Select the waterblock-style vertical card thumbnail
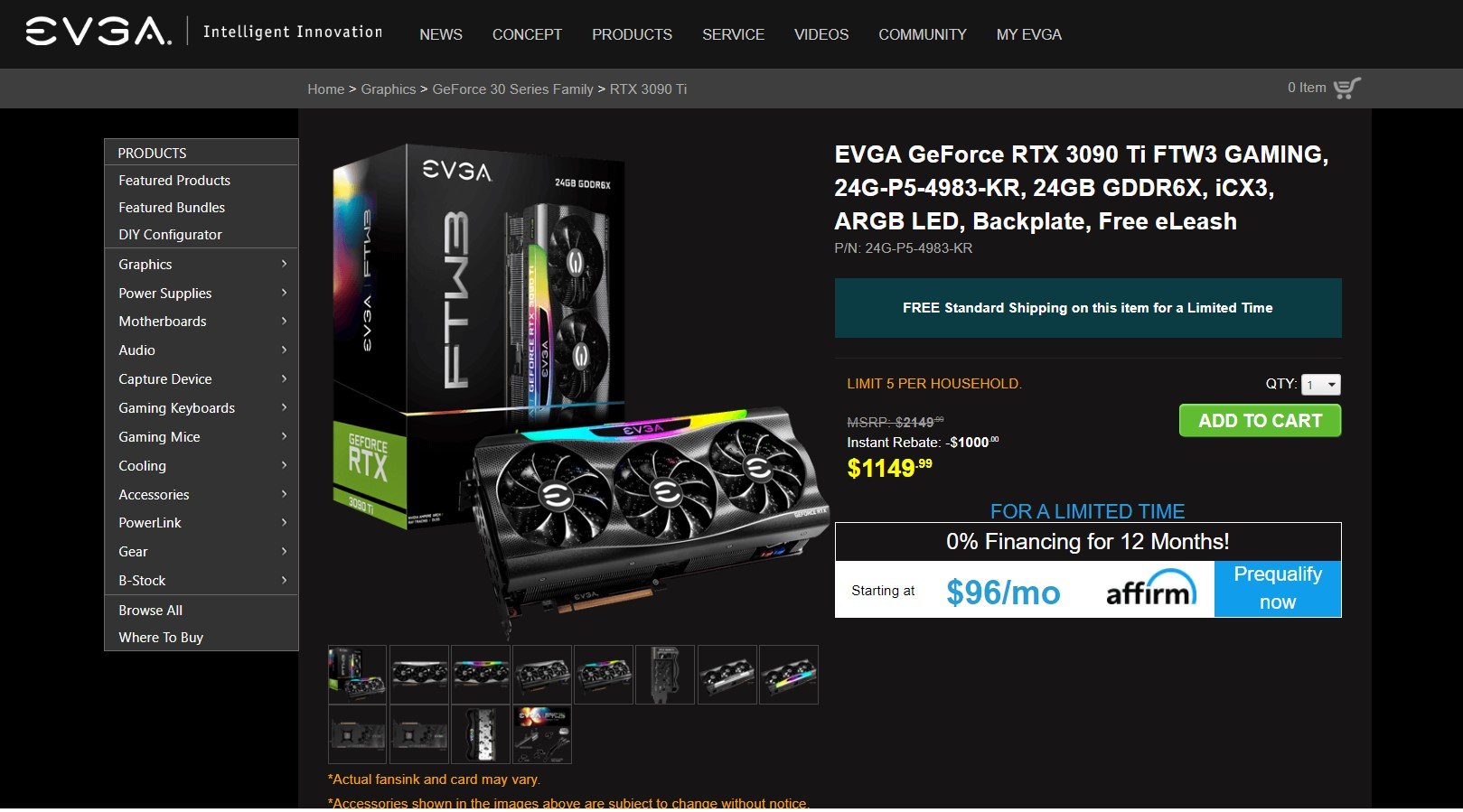The height and width of the screenshot is (812, 1463). (x=665, y=675)
